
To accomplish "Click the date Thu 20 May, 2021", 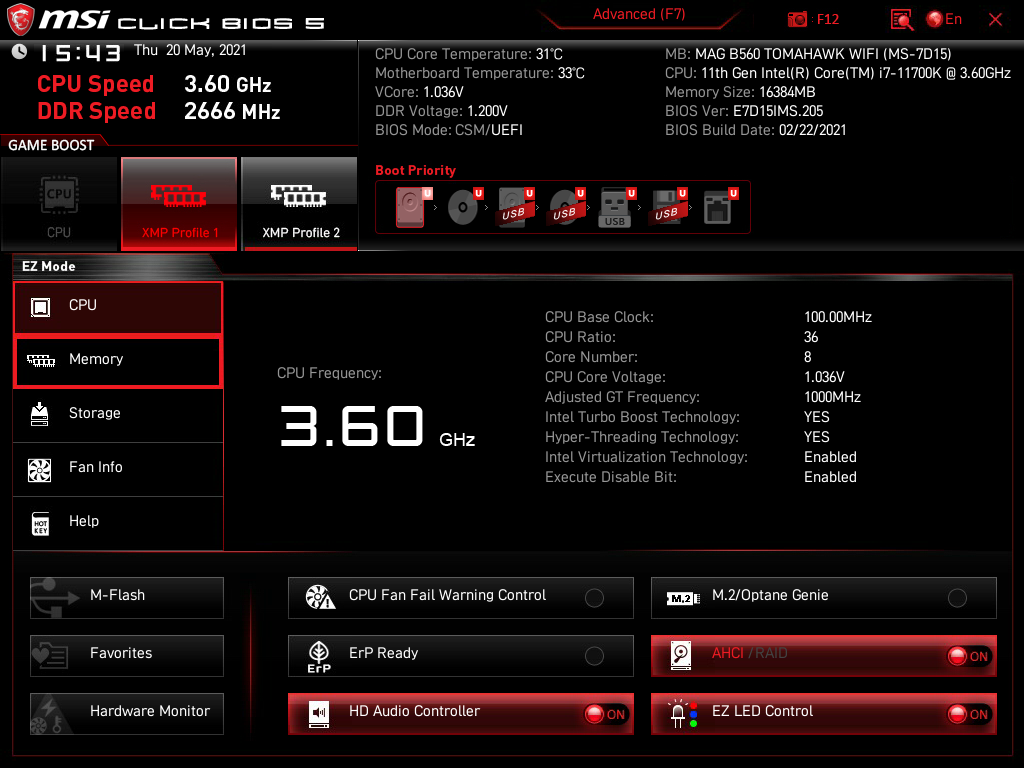I will tap(190, 50).
